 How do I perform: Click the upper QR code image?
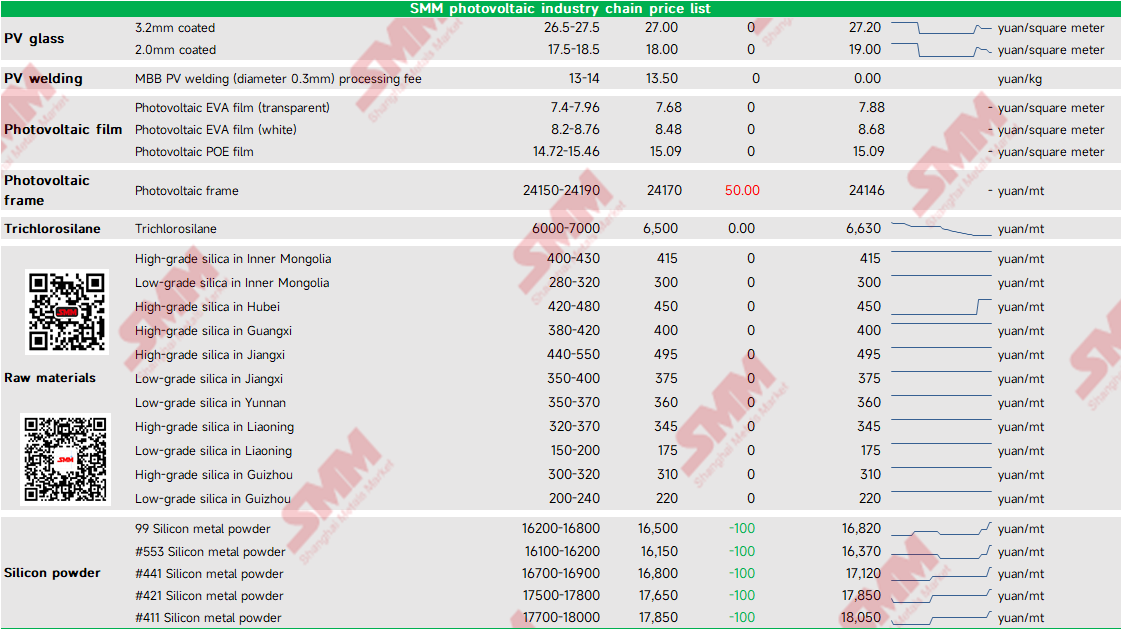(67, 312)
